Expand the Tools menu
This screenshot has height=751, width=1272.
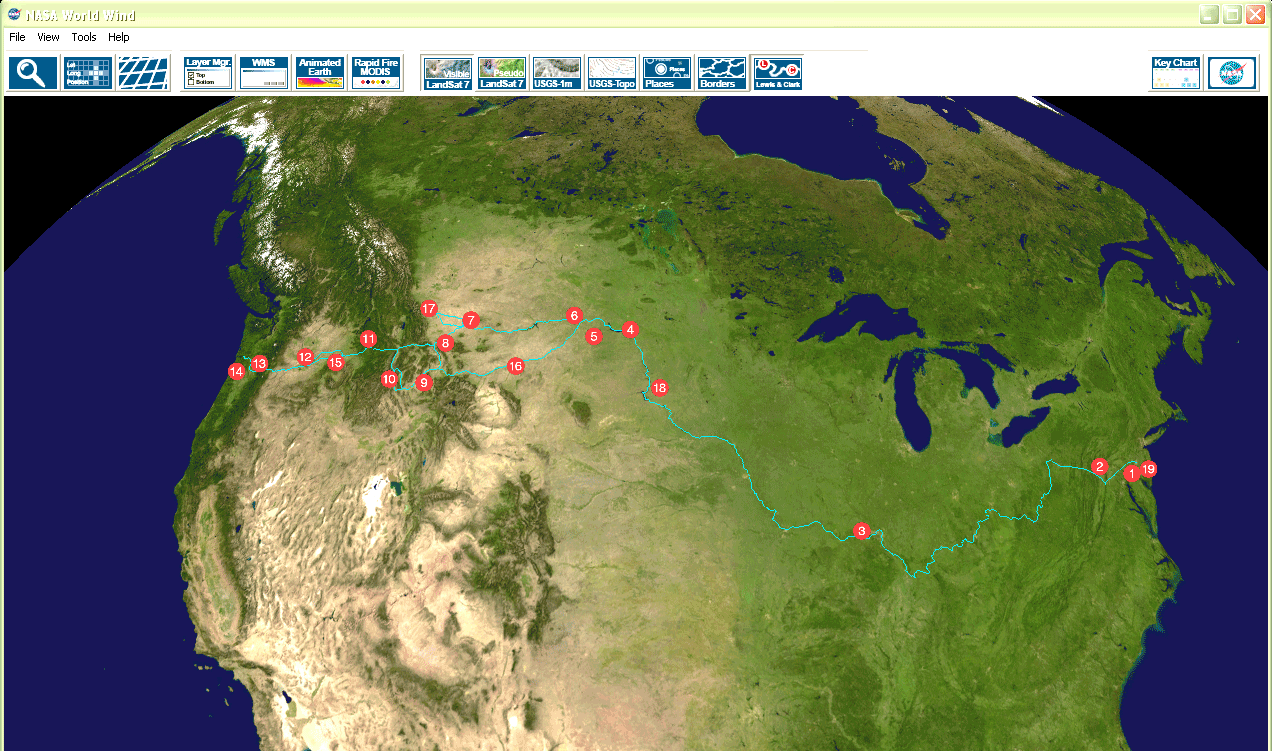pyautogui.click(x=84, y=37)
